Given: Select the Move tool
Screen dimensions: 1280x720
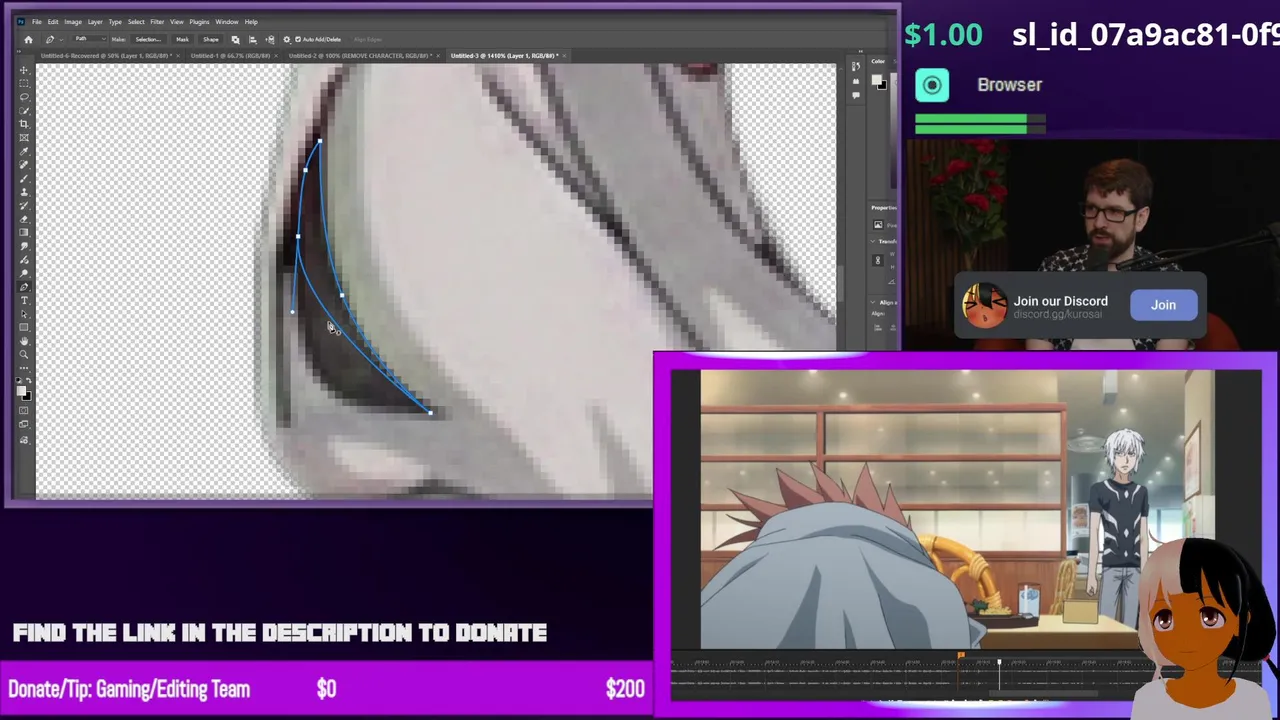Looking at the screenshot, I should click(24, 70).
